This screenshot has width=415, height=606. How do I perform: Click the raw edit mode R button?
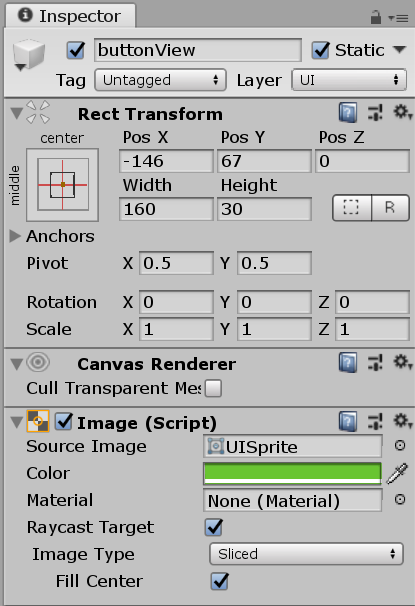pyautogui.click(x=390, y=208)
